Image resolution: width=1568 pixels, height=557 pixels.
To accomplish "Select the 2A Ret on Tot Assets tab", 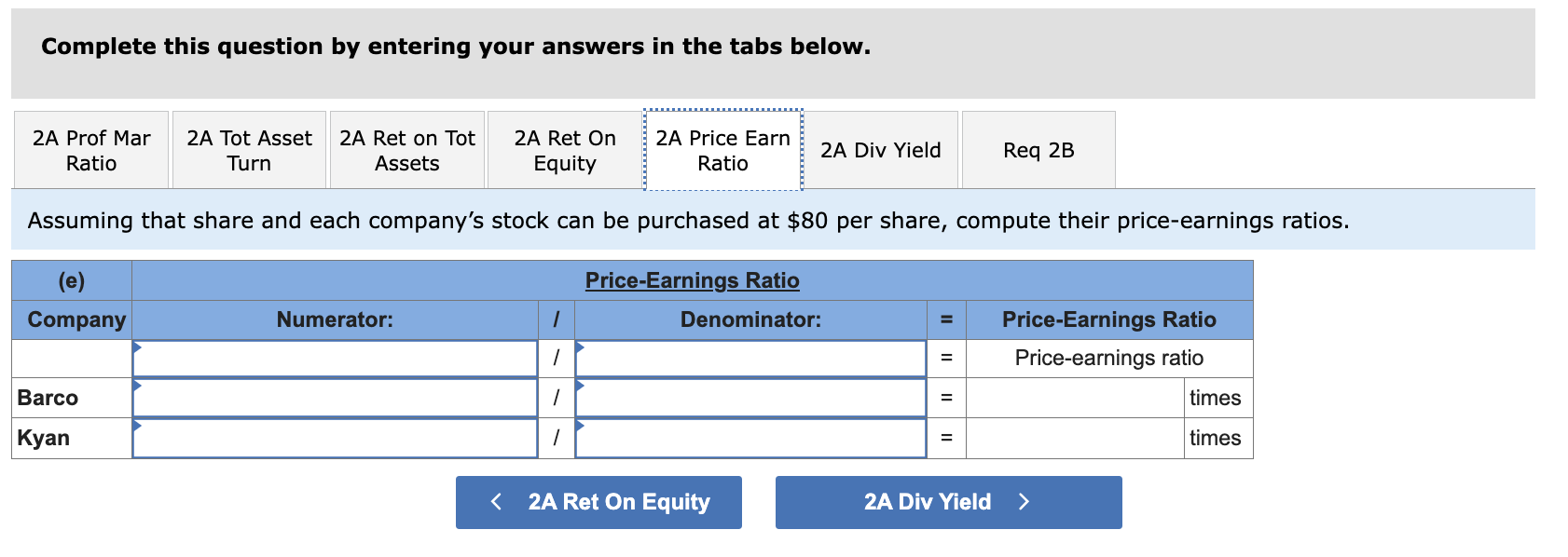I will [x=406, y=150].
